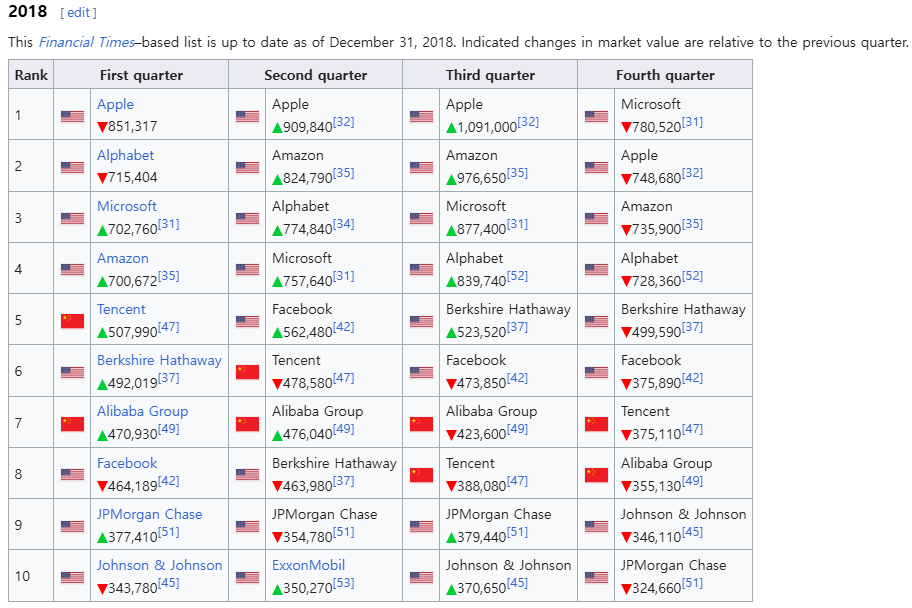Click US flag beside Fourth quarter JPMorgan Chase
The width and height of the screenshot is (912, 608).
596,577
